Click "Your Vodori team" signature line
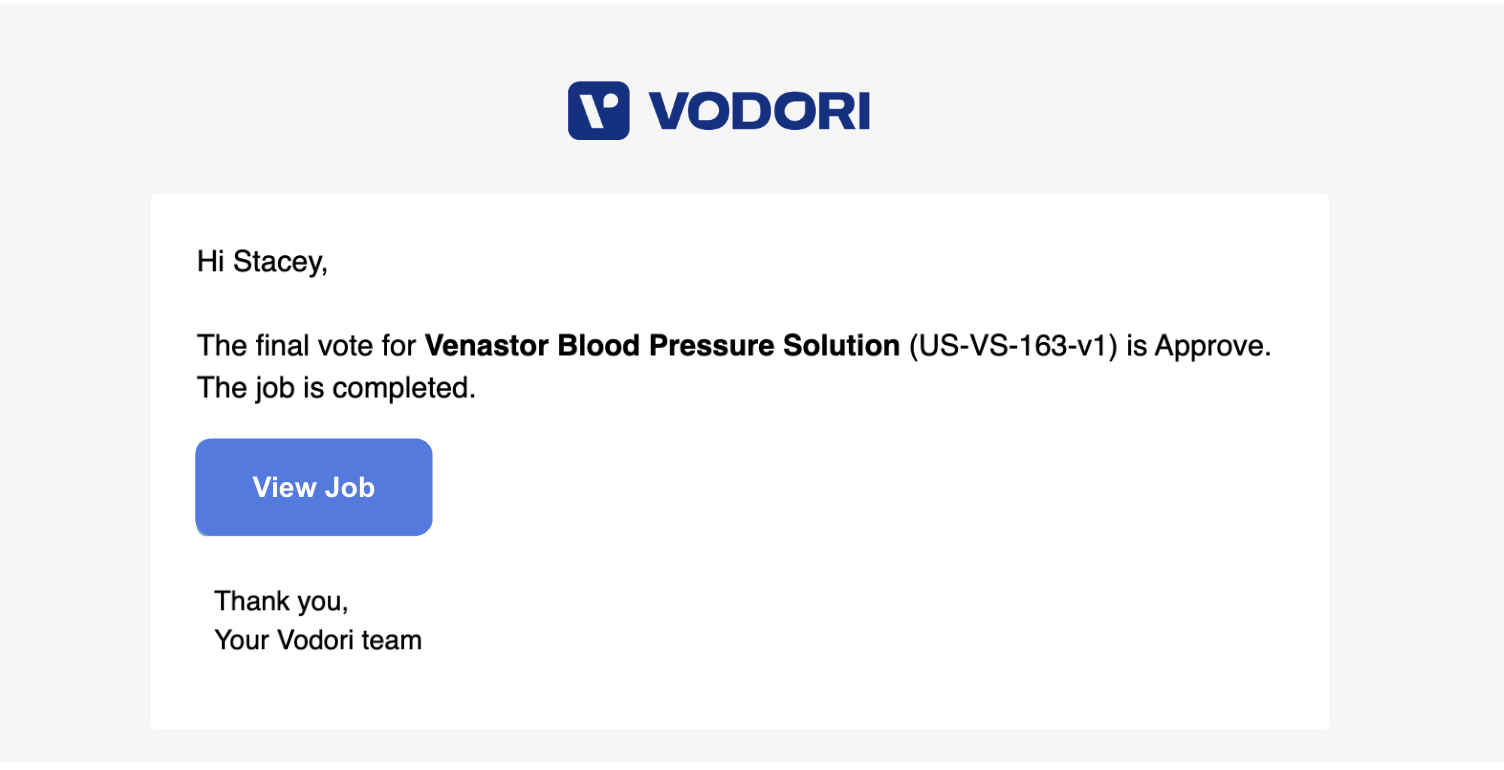Viewport: 1504px width, 770px height. pos(318,640)
